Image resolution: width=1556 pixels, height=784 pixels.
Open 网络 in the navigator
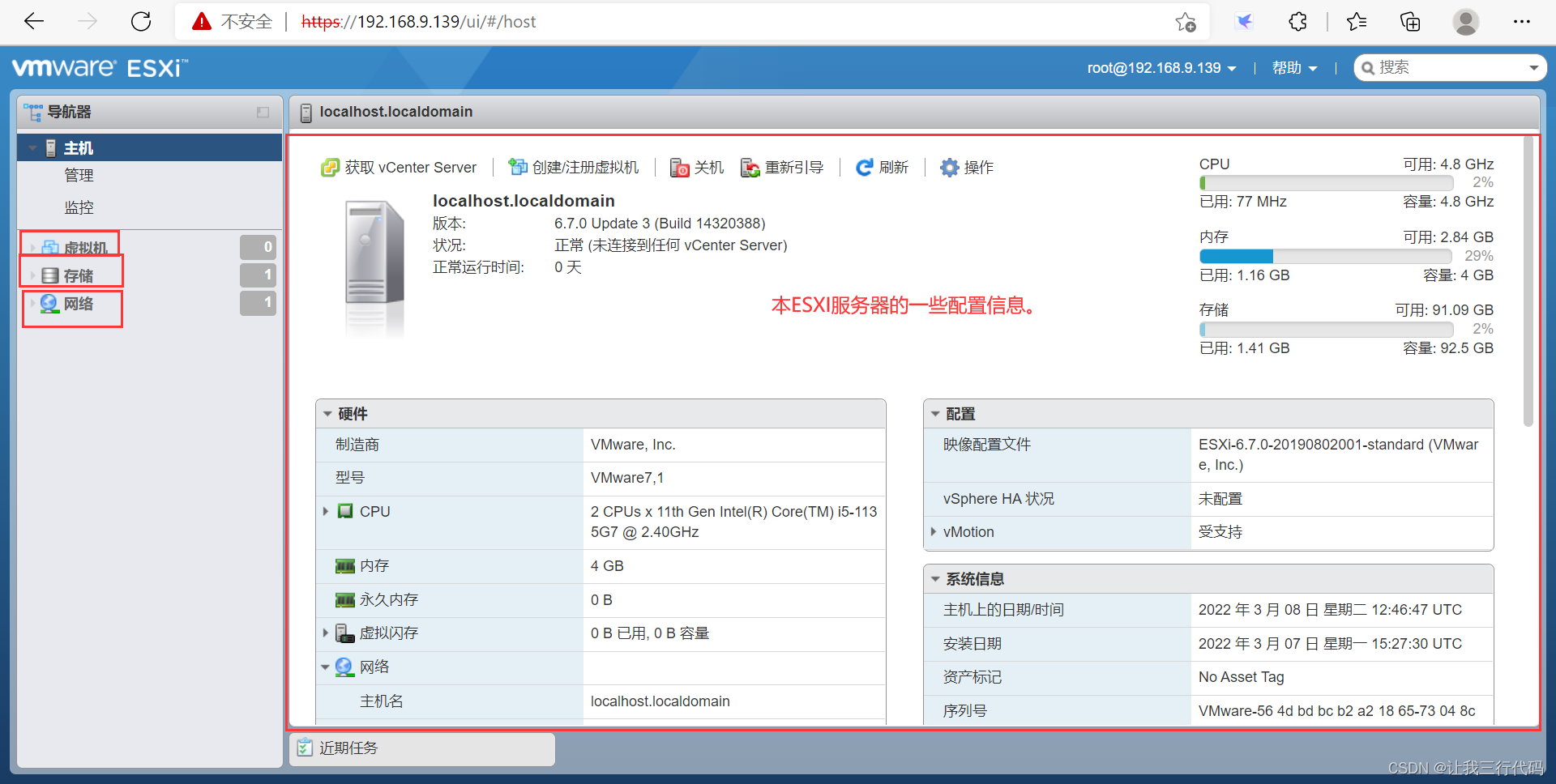tap(79, 304)
